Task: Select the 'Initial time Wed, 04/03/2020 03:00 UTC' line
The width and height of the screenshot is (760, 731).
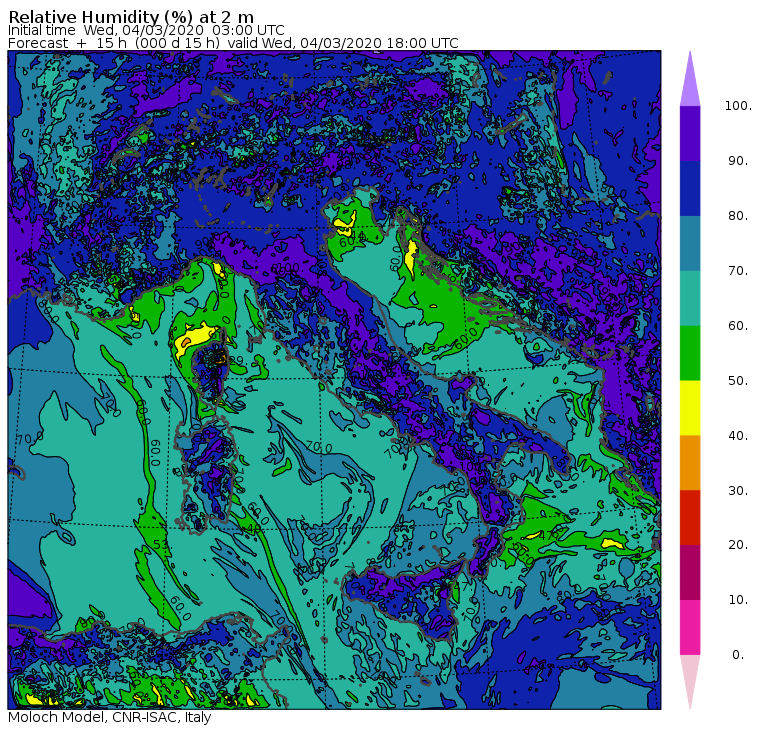Action: 146,30
